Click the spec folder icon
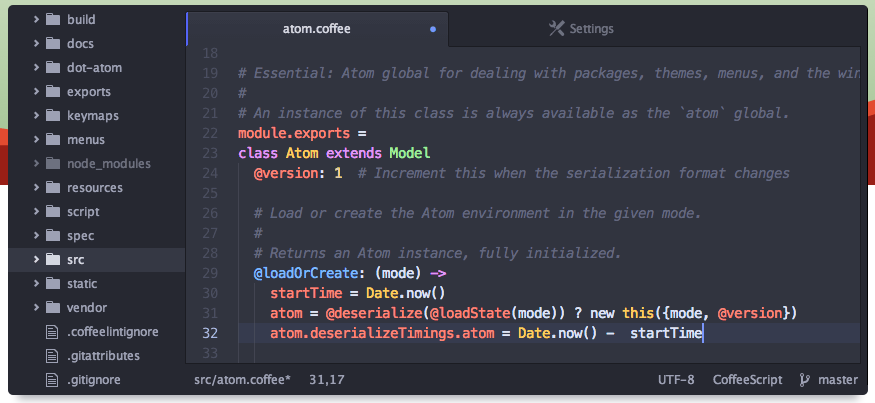The width and height of the screenshot is (875, 403). 52,236
